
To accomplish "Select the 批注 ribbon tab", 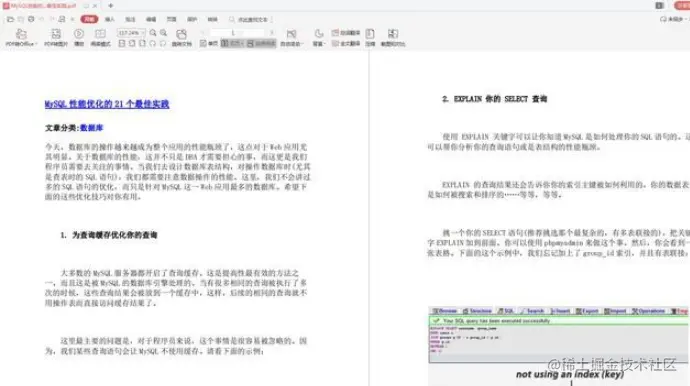I will 130,19.
